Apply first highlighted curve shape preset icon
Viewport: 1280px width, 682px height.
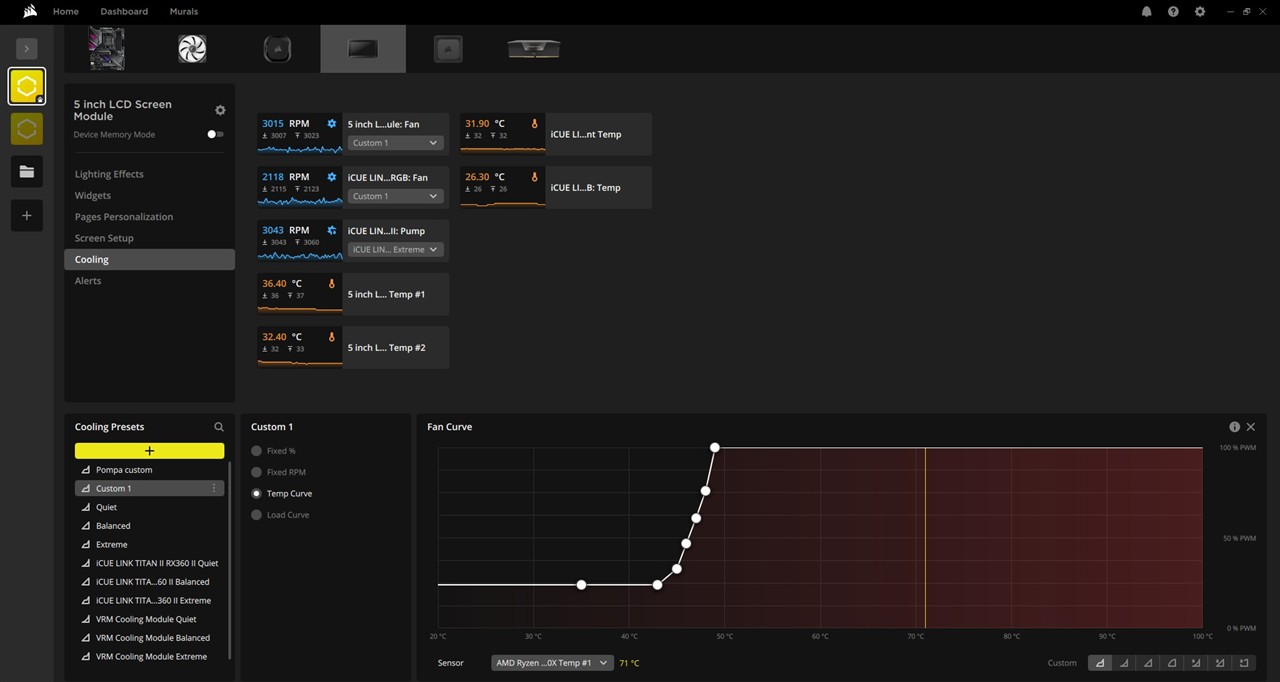pyautogui.click(x=1100, y=663)
